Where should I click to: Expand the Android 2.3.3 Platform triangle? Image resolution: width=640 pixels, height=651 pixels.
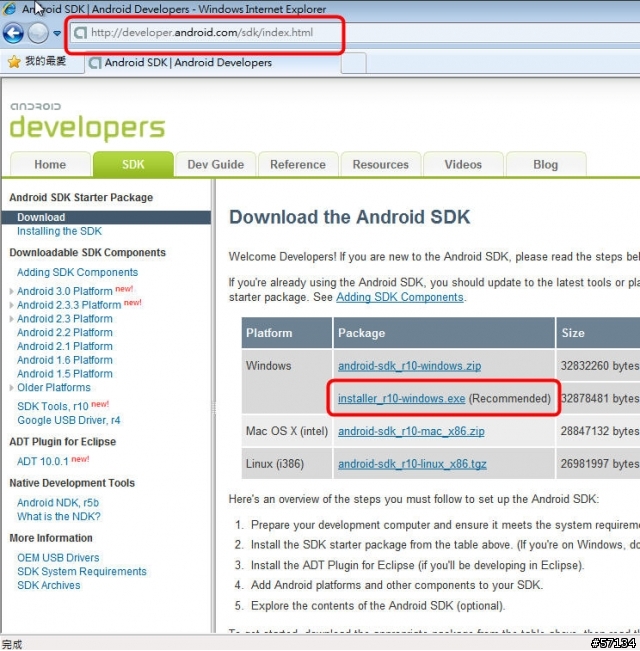pos(12,305)
